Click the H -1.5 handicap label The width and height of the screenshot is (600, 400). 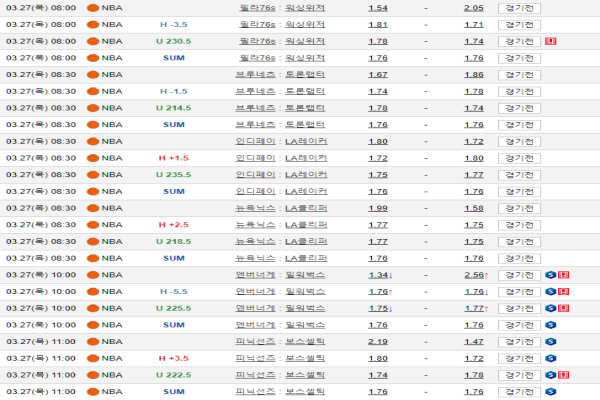point(174,91)
